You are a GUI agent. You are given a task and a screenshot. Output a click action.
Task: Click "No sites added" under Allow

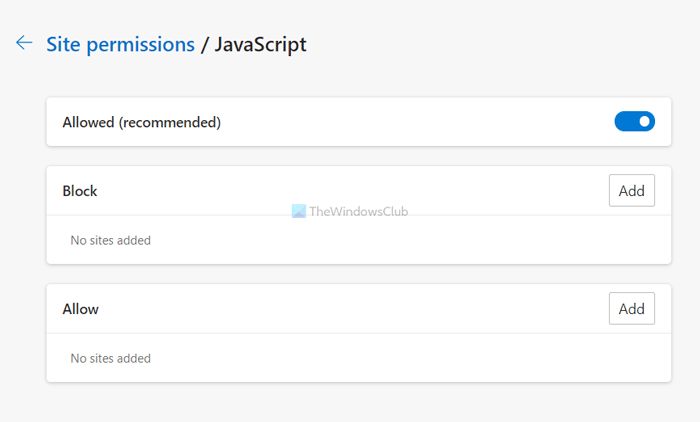click(111, 358)
